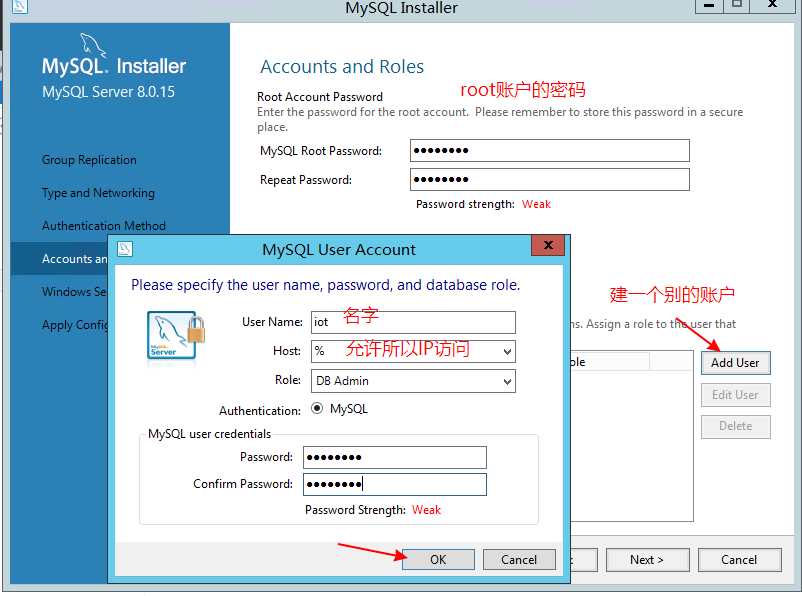The width and height of the screenshot is (802, 596).
Task: Click the Add User button
Action: coord(736,363)
